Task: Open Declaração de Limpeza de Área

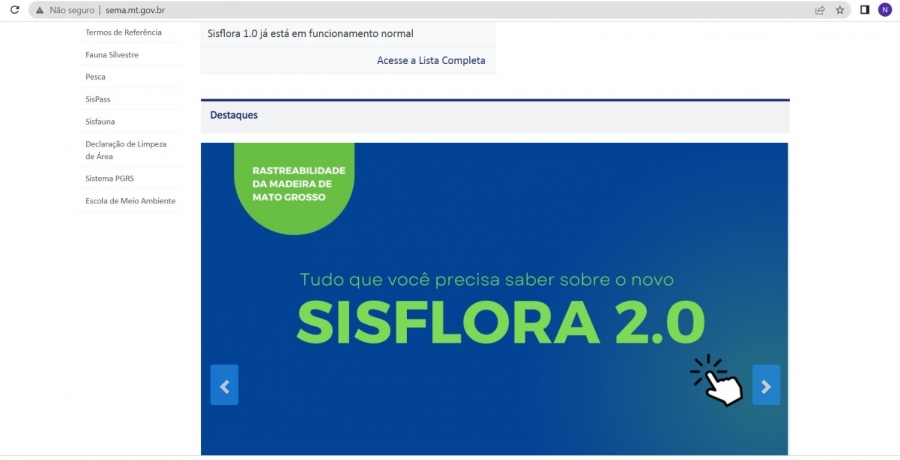Action: pyautogui.click(x=126, y=150)
